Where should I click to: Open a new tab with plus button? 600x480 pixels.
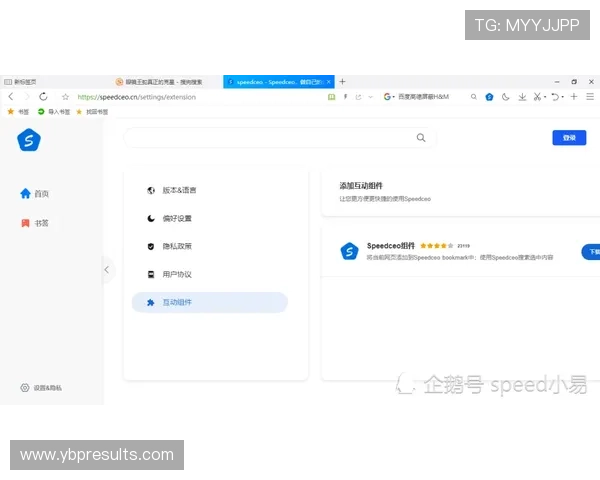pyautogui.click(x=342, y=82)
